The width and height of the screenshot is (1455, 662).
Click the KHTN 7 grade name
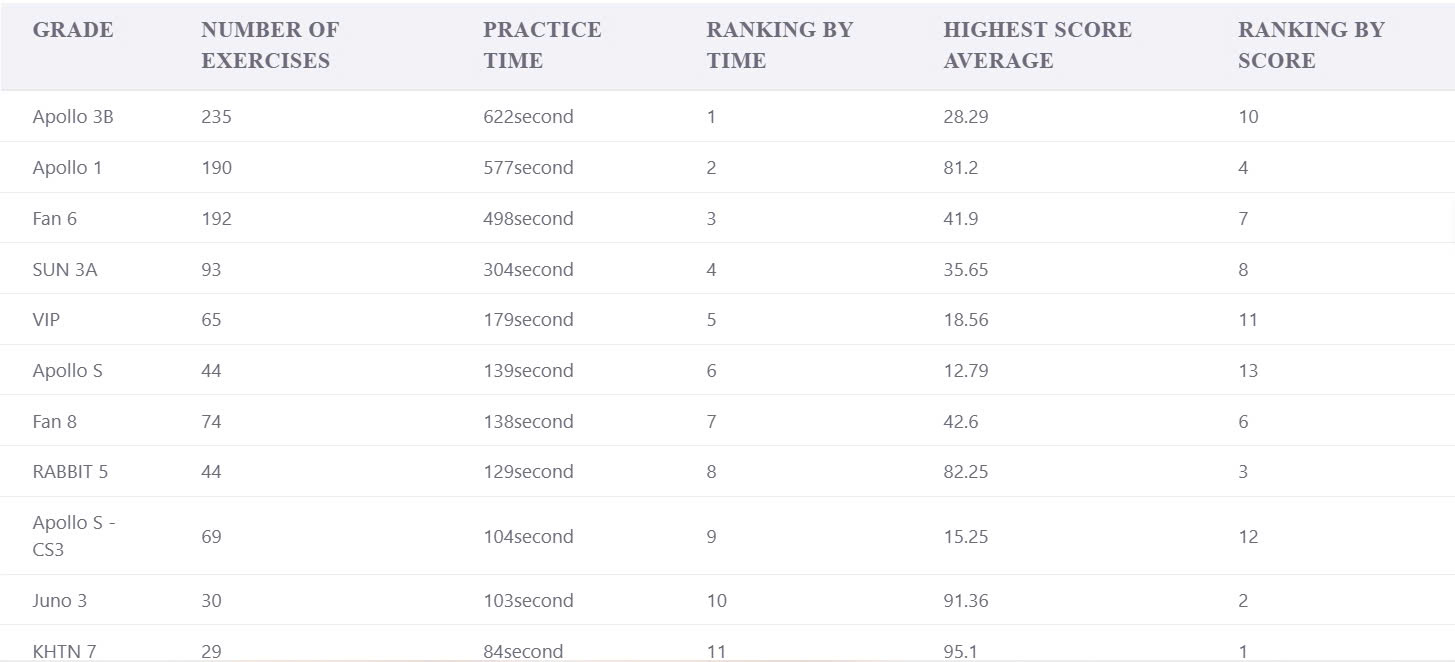click(64, 651)
